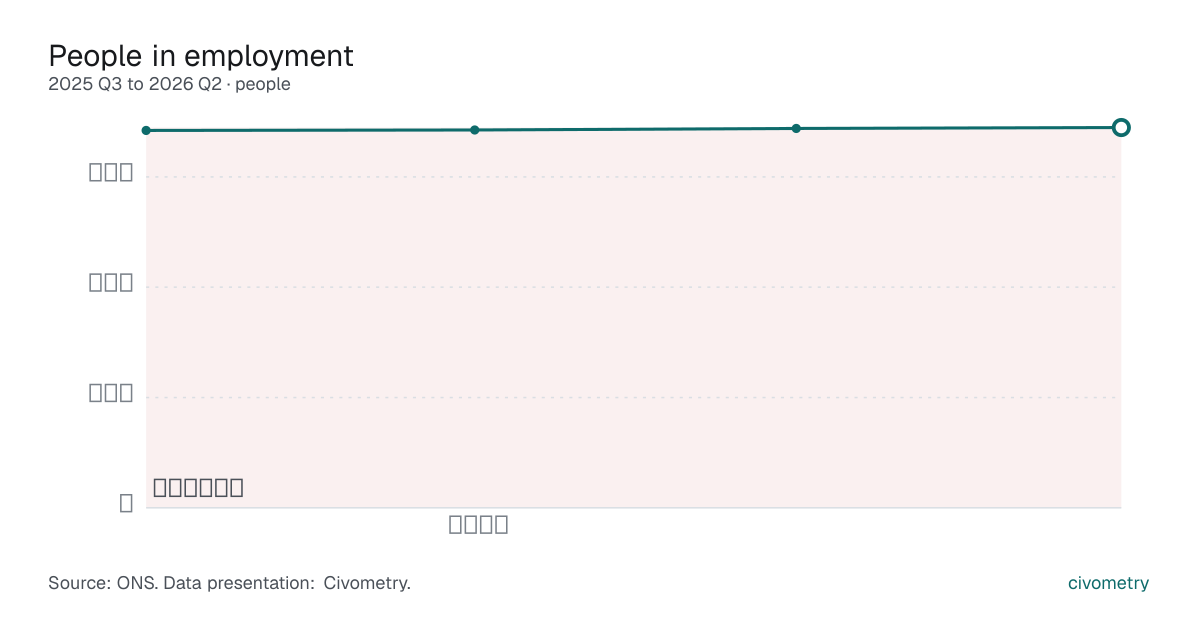1200x630 pixels.
Task: Click the zero-level y-axis tick label
Action: pyautogui.click(x=126, y=503)
